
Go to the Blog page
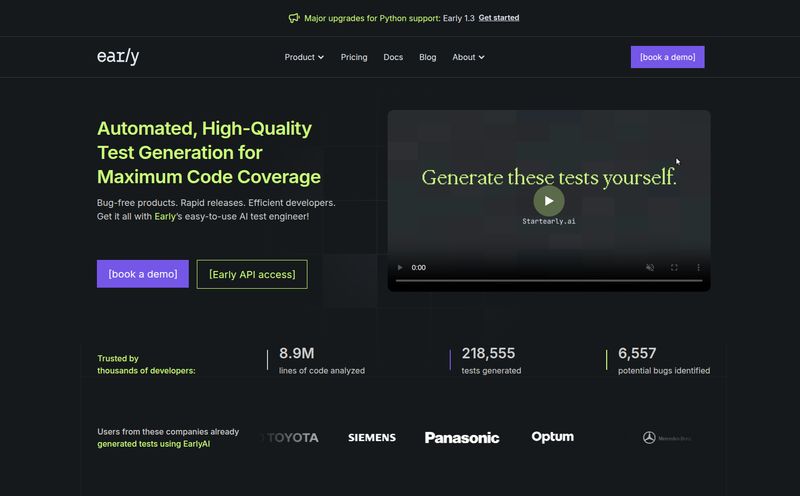tap(428, 57)
